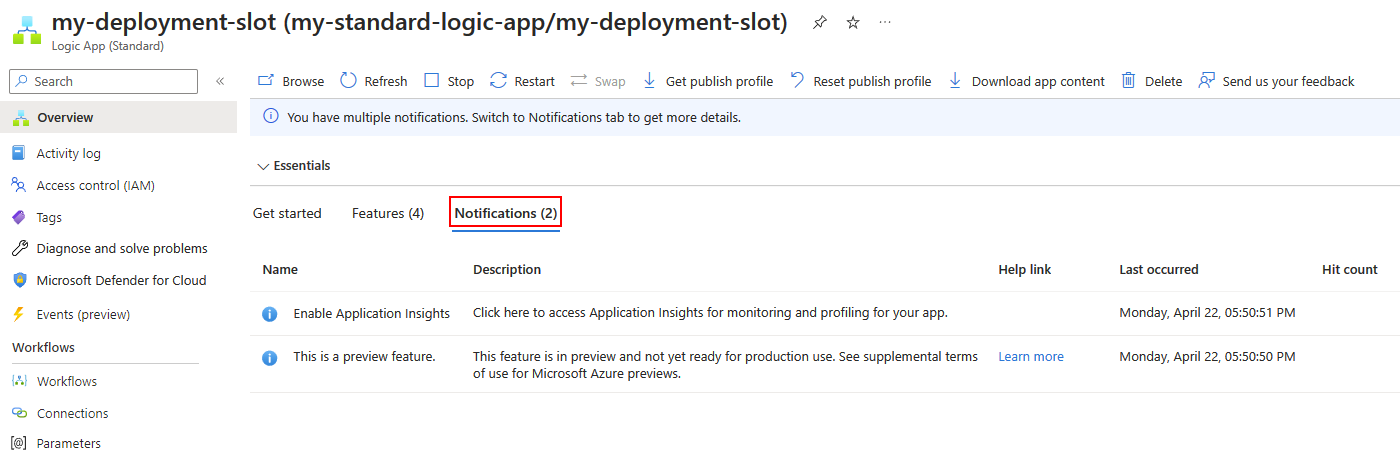Open Microsoft Defender for Cloud
The height and width of the screenshot is (460, 1400).
click(121, 280)
